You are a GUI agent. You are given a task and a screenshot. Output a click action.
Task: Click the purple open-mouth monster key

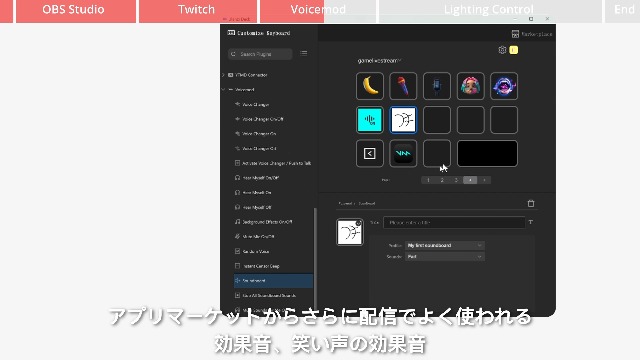[504, 86]
